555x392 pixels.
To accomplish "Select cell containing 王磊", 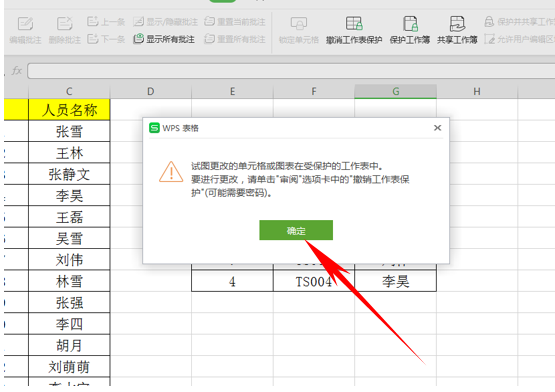I will coord(69,217).
